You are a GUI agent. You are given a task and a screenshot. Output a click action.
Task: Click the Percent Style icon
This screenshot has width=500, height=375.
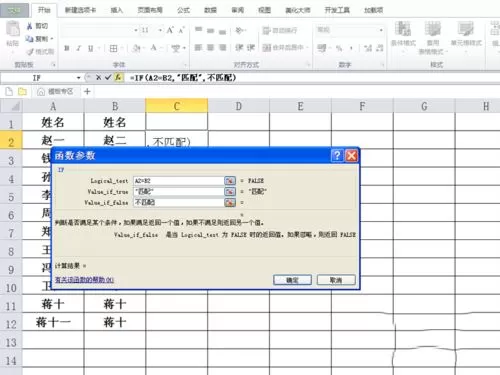339,48
